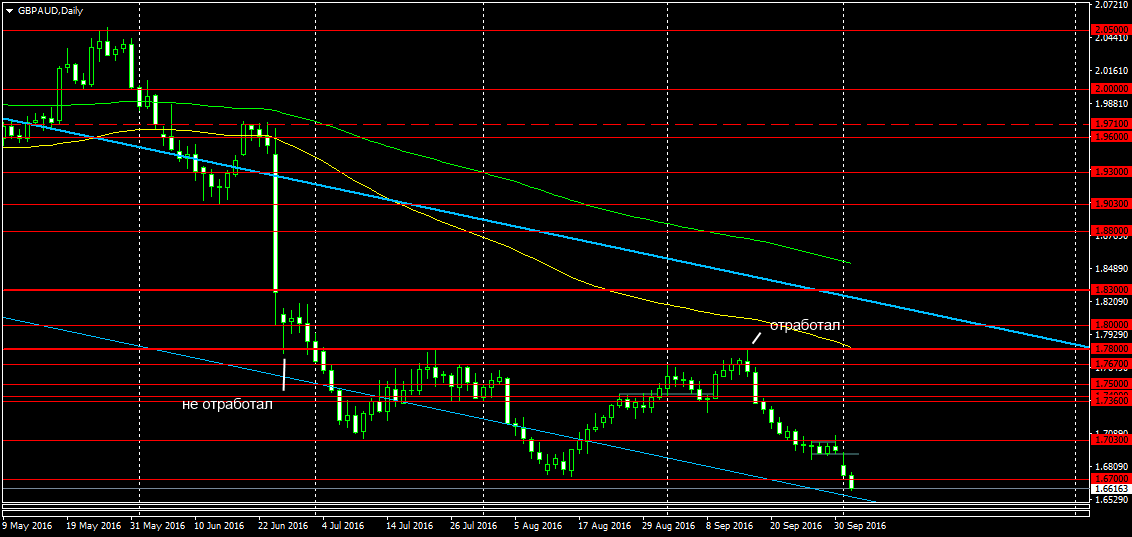Click the 17 Aug 2016 date label
The height and width of the screenshot is (537, 1132).
pyautogui.click(x=604, y=526)
